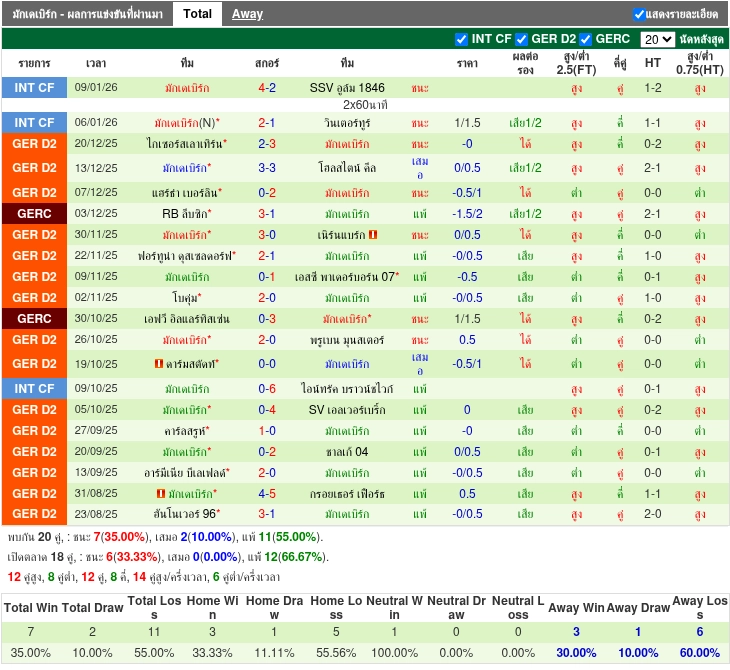Image resolution: width=730 pixels, height=670 pixels.
Task: Open ไอน์ทรัค บราวน์ชไวก์ team link
Action: pos(347,389)
